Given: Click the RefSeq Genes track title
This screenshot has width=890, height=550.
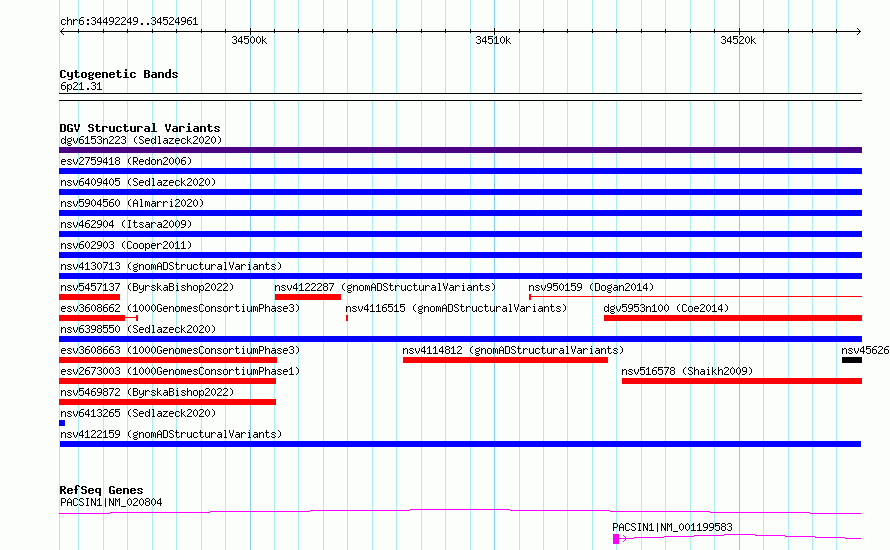Looking at the screenshot, I should click(101, 490).
